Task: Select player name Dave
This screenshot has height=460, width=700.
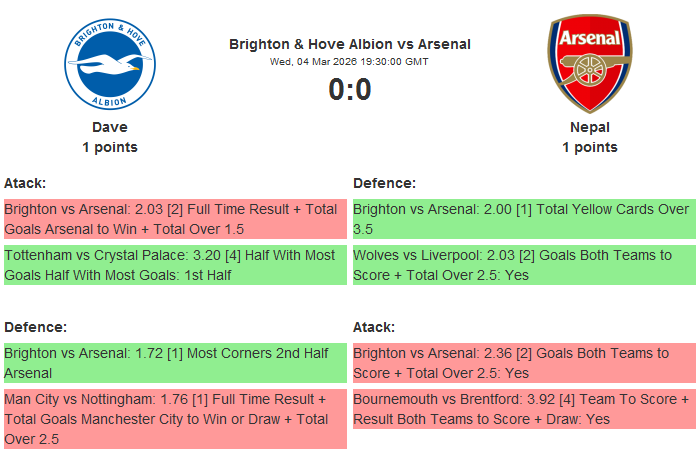Action: [110, 127]
